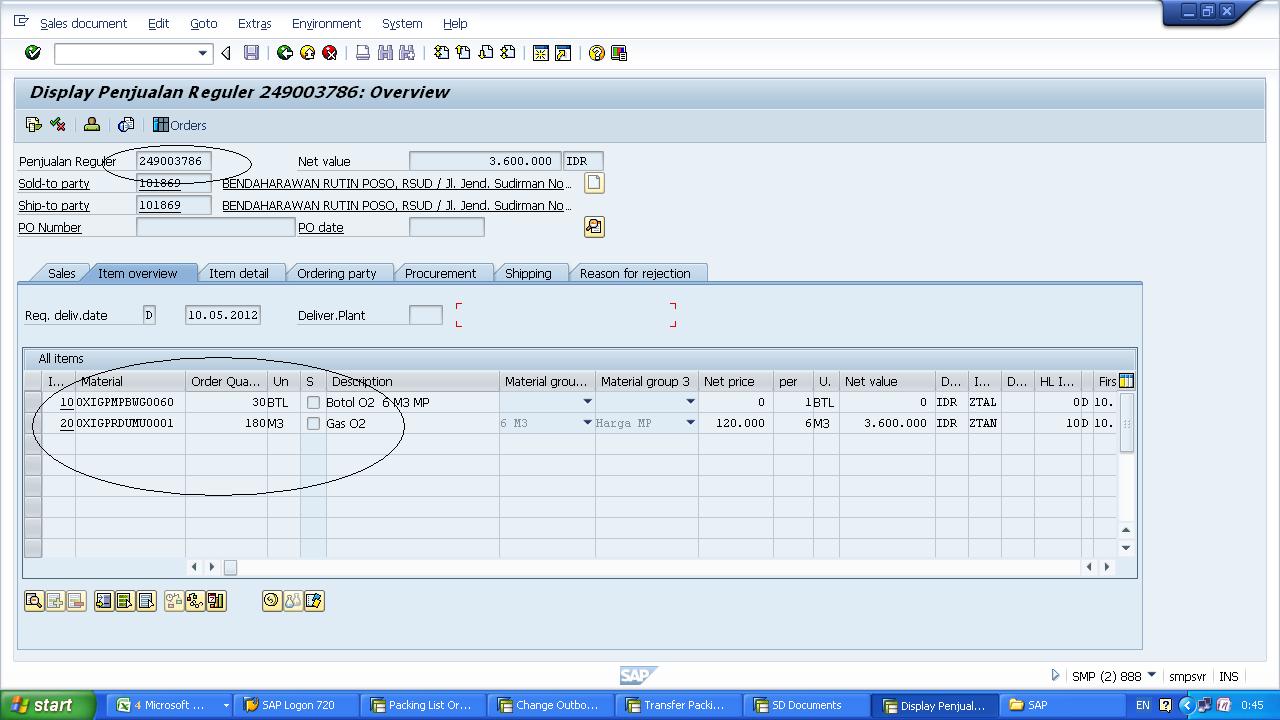Viewport: 1280px width, 720px height.
Task: Click the schedule lines for item icon
Action: 174,601
